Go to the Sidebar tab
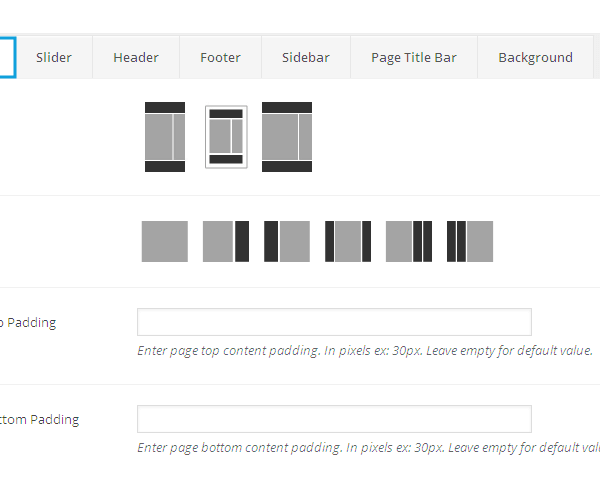 [305, 57]
